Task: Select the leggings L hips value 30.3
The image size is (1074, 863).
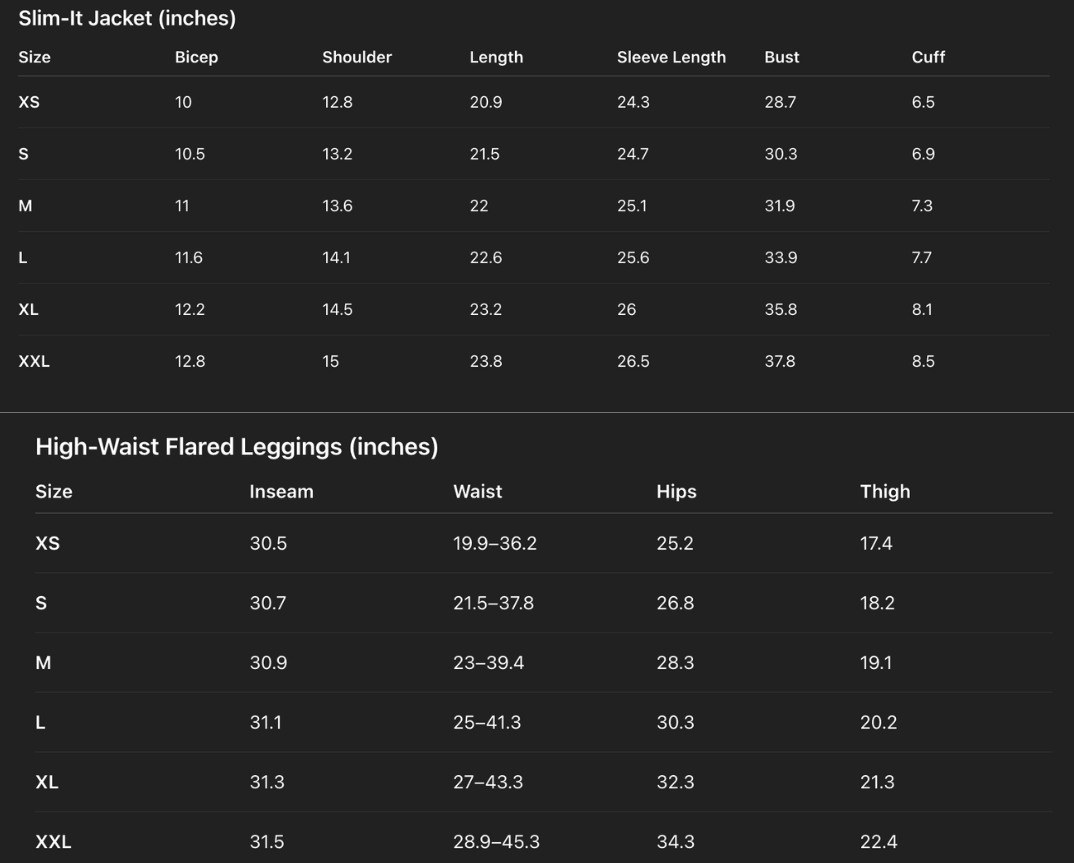Action: 675,722
